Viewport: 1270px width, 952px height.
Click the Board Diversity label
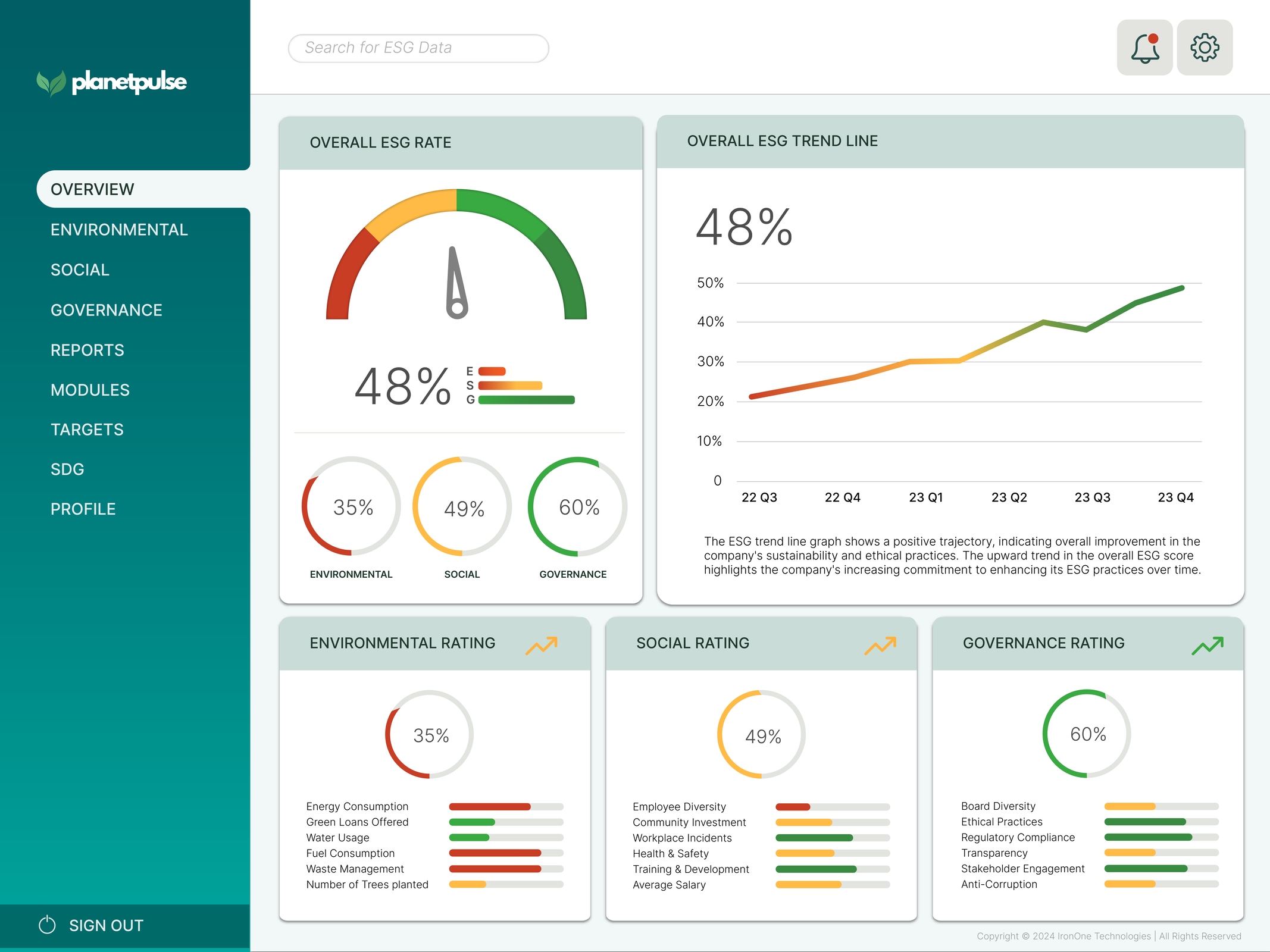[x=998, y=806]
